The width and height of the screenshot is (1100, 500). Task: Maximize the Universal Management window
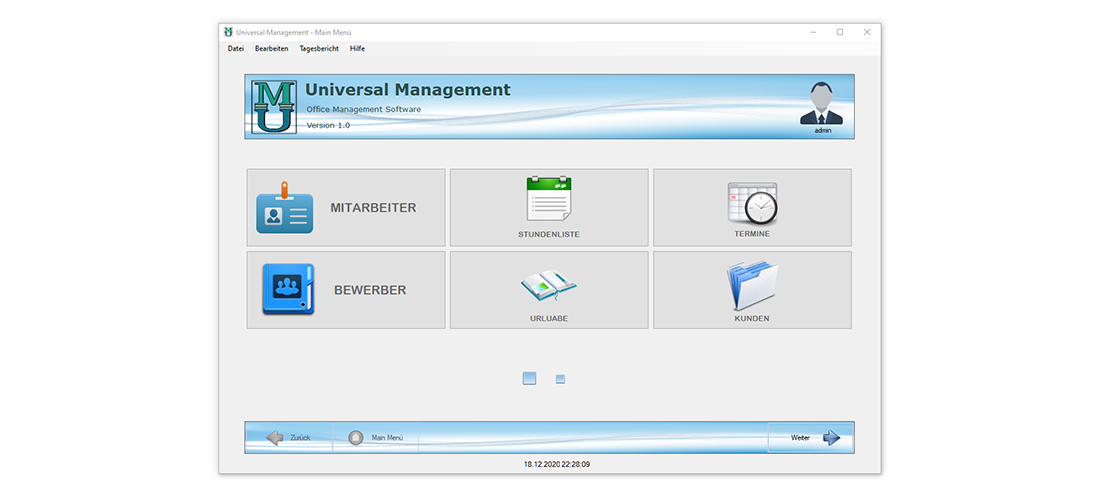pyautogui.click(x=840, y=32)
